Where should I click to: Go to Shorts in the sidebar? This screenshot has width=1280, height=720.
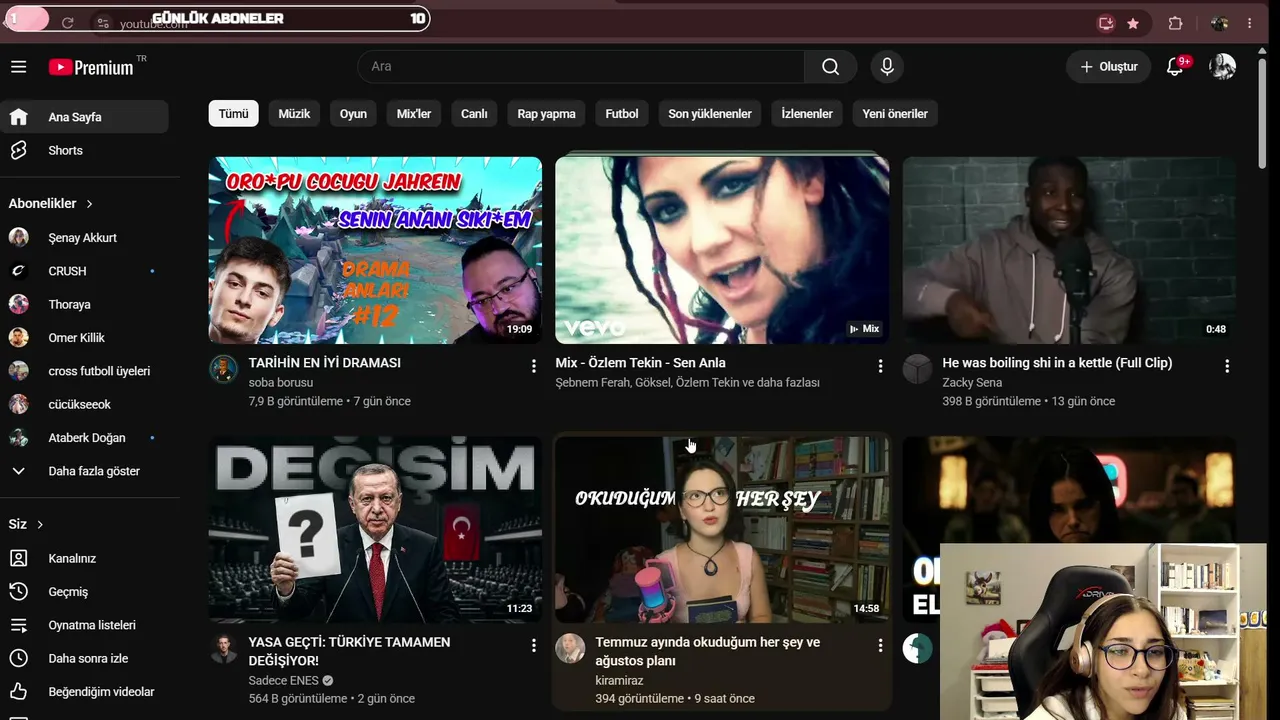(x=84, y=150)
